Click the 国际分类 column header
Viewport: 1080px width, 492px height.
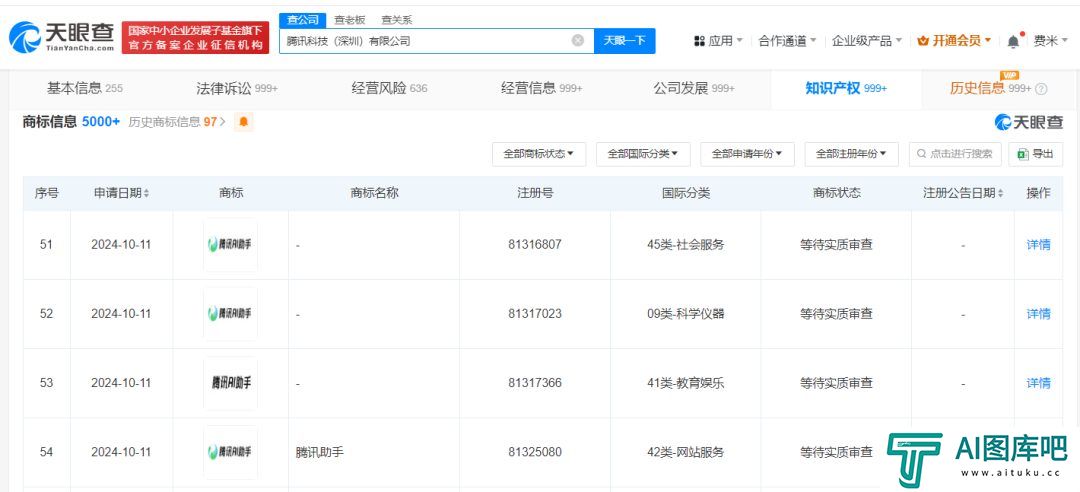[686, 193]
